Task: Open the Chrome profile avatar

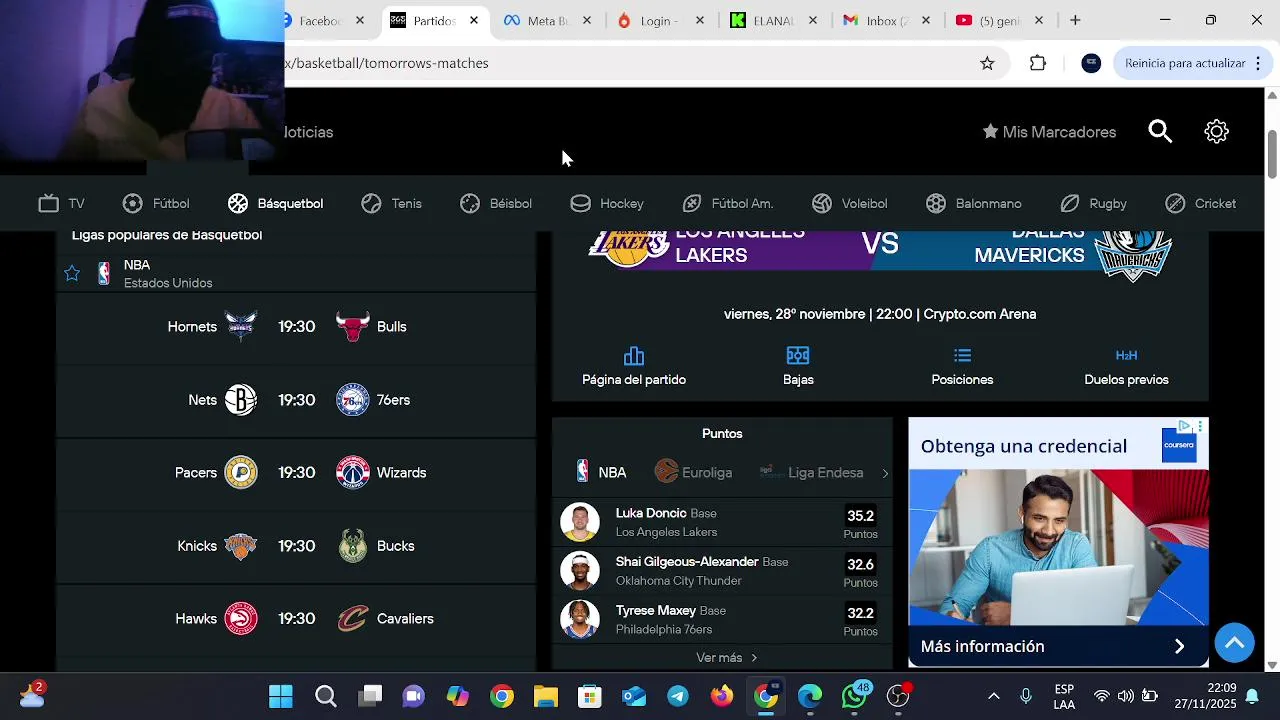Action: 1091,63
